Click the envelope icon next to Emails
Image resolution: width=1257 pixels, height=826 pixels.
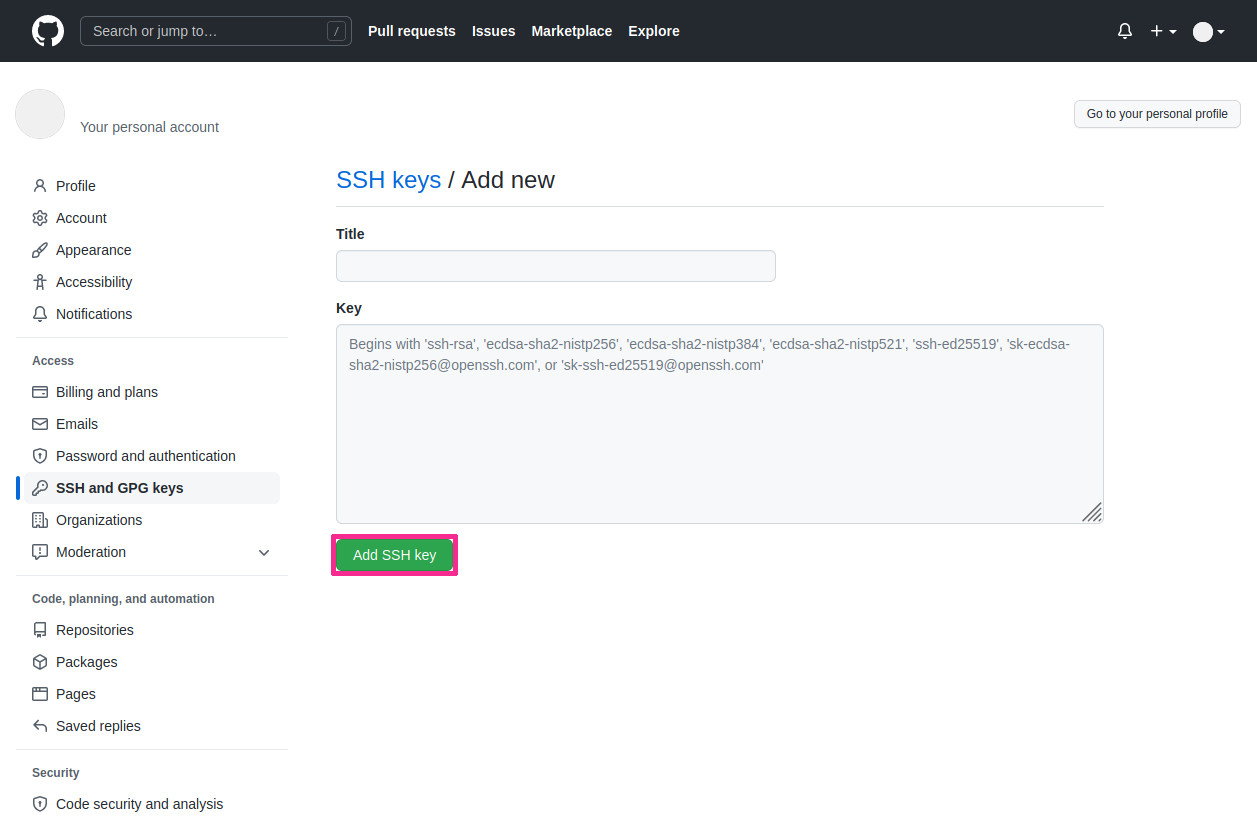click(x=40, y=424)
